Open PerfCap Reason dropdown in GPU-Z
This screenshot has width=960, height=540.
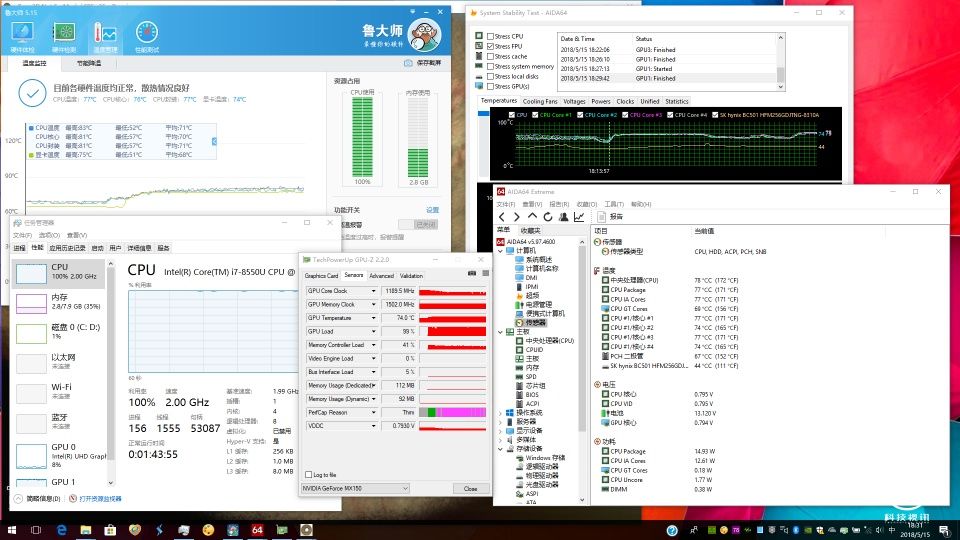point(373,412)
